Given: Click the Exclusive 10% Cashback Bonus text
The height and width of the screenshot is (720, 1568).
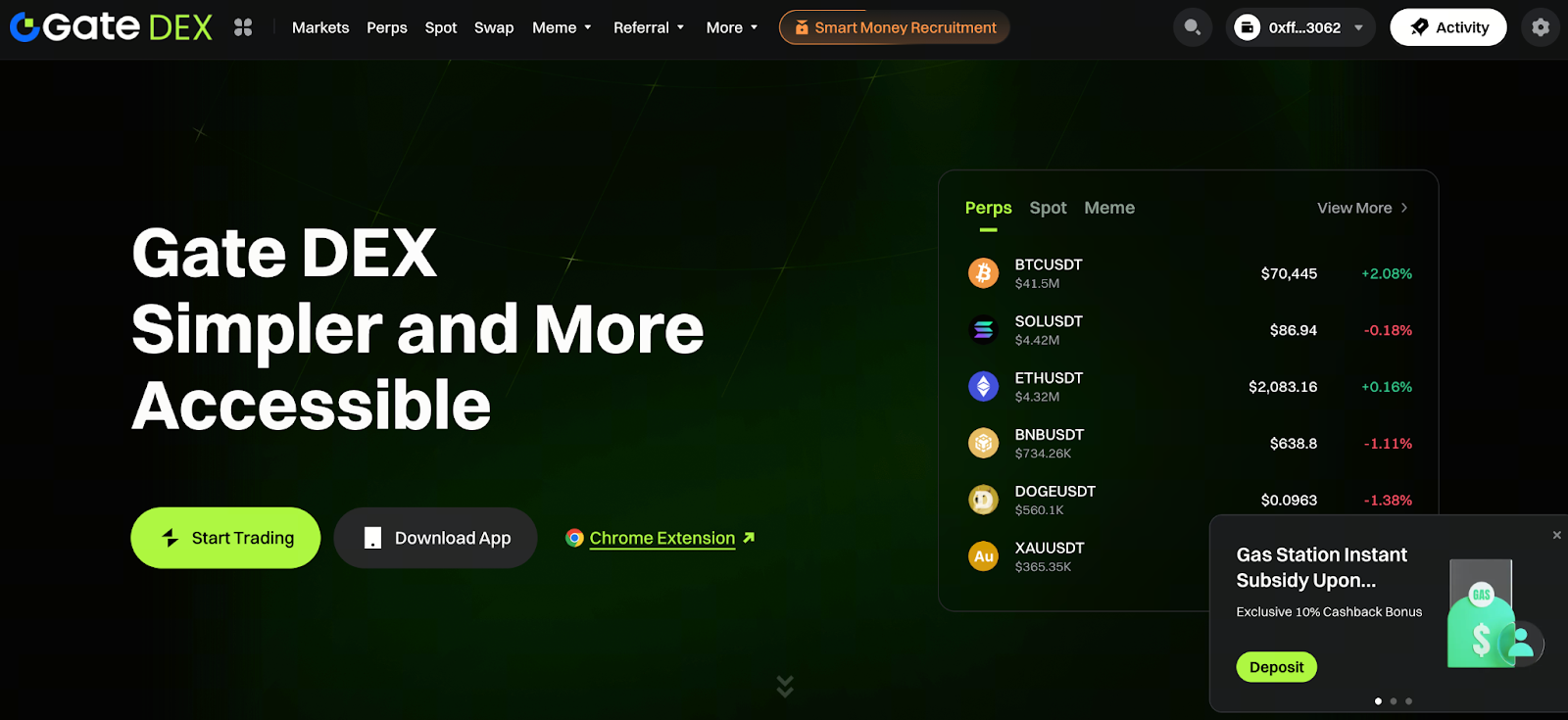Looking at the screenshot, I should 1329,612.
